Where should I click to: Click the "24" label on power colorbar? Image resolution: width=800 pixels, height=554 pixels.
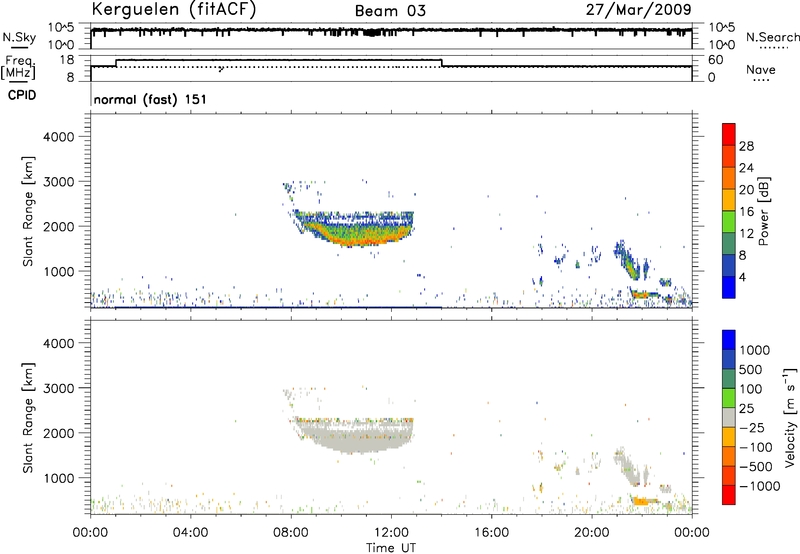[746, 168]
